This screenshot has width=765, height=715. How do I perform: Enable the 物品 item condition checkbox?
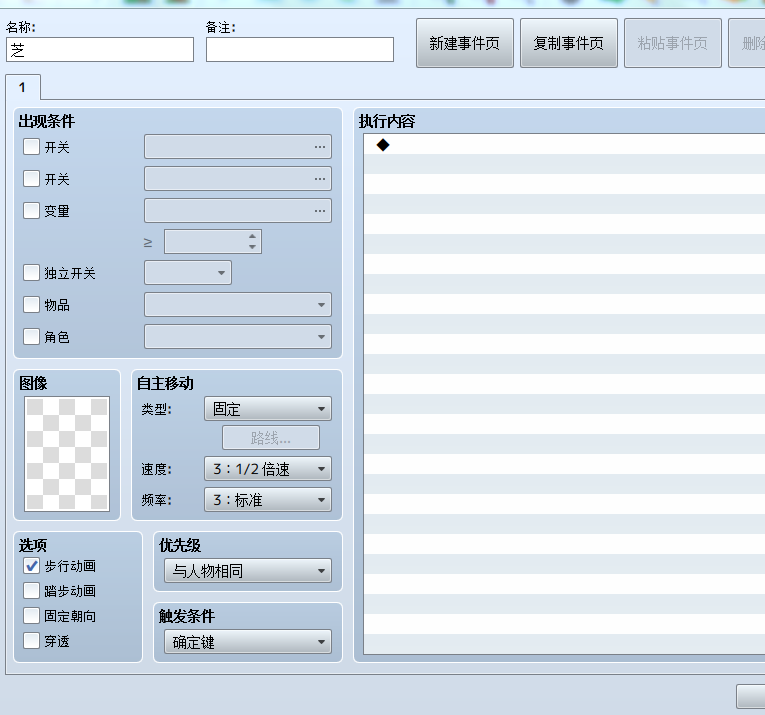tap(32, 305)
